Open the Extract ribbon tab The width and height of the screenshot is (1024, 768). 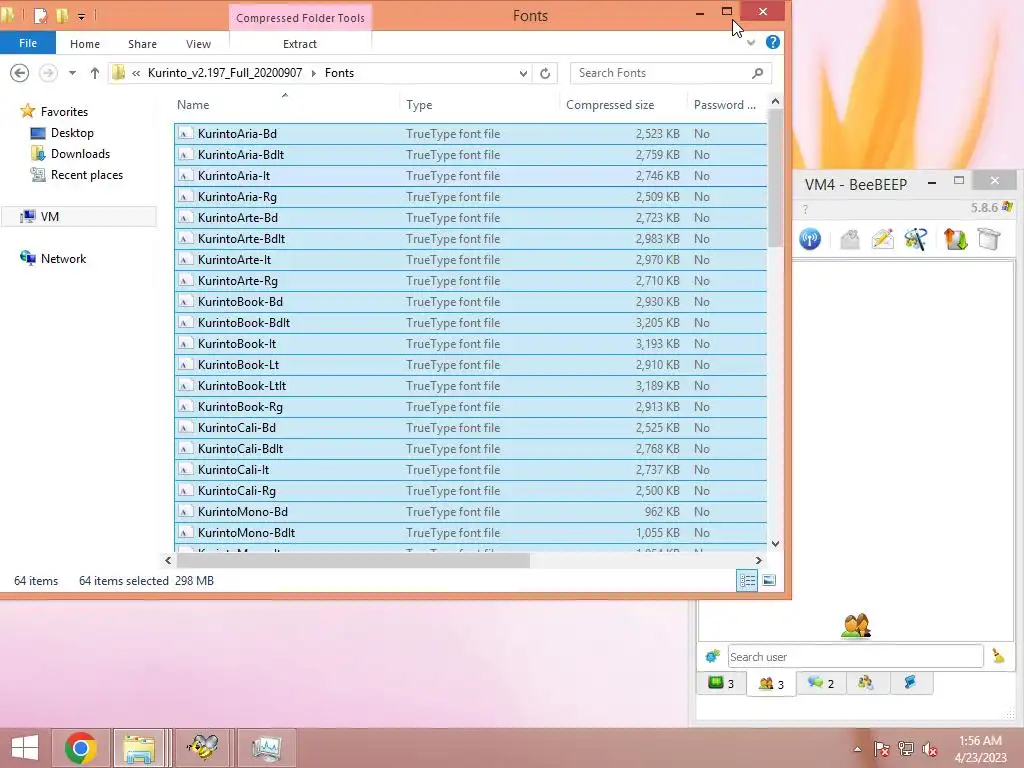tap(300, 44)
